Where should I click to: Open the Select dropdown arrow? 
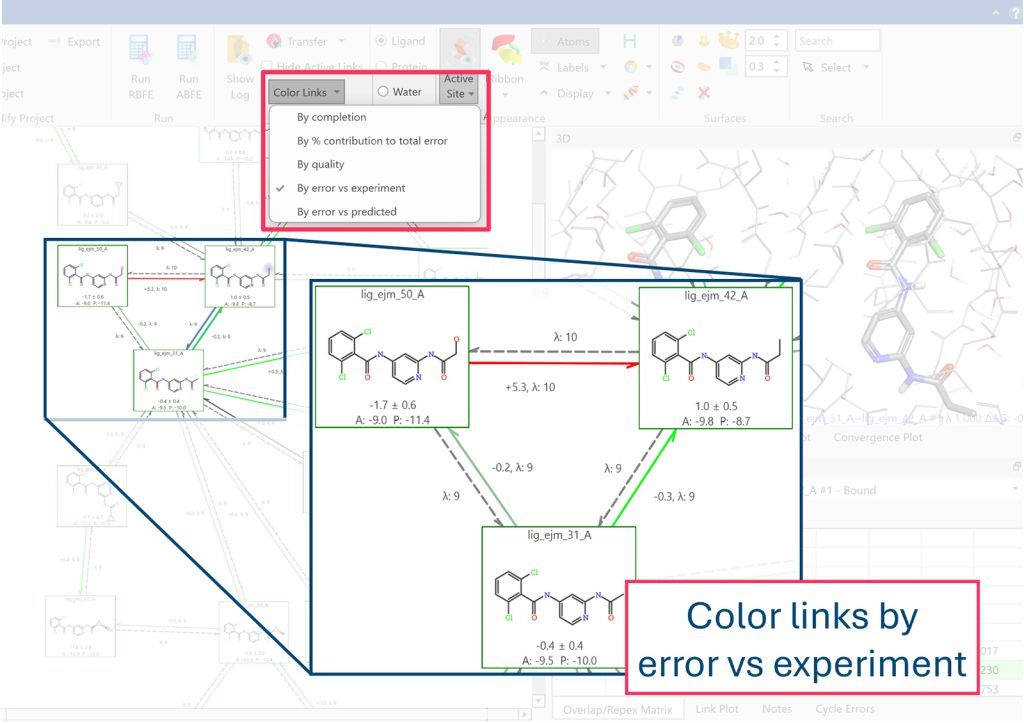(867, 67)
